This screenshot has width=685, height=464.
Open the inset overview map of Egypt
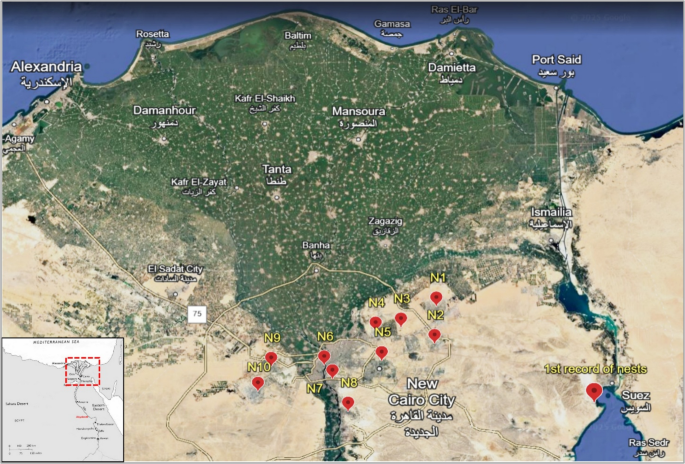pos(63,399)
